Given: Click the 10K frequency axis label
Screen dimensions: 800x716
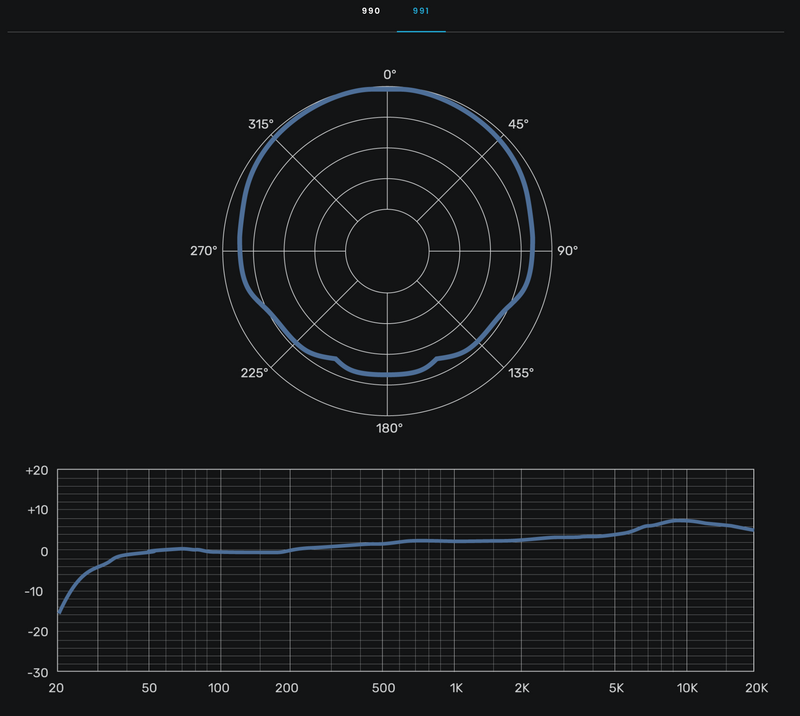Looking at the screenshot, I should pyautogui.click(x=686, y=688).
